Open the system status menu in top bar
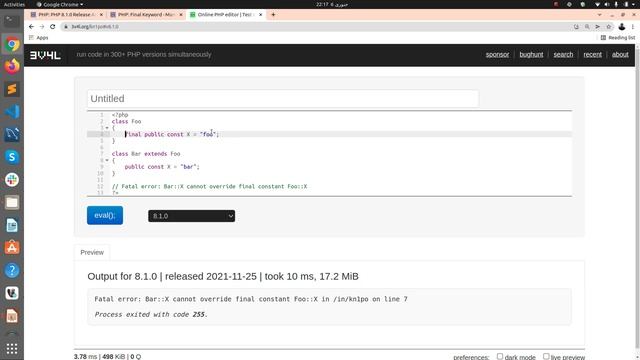Screen dimensions: 640x360 click(x=614, y=4)
